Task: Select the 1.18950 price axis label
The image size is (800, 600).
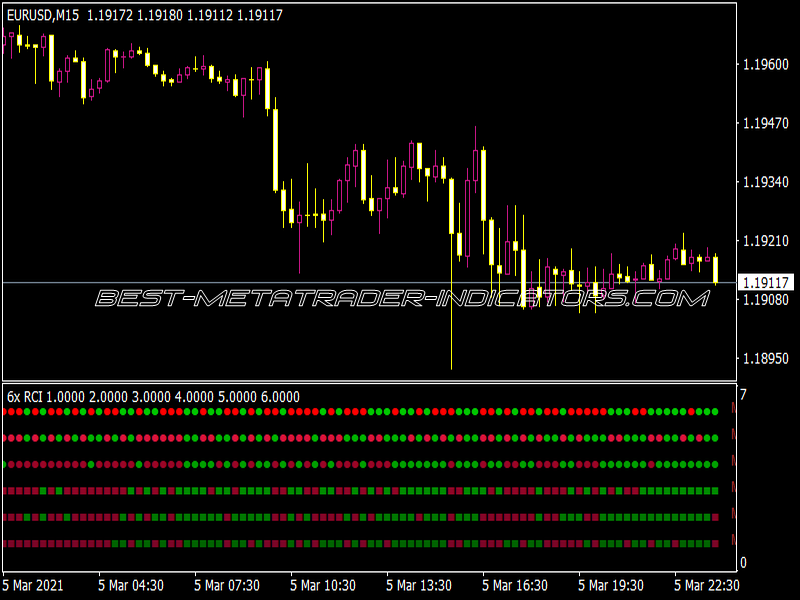Action: pos(766,359)
